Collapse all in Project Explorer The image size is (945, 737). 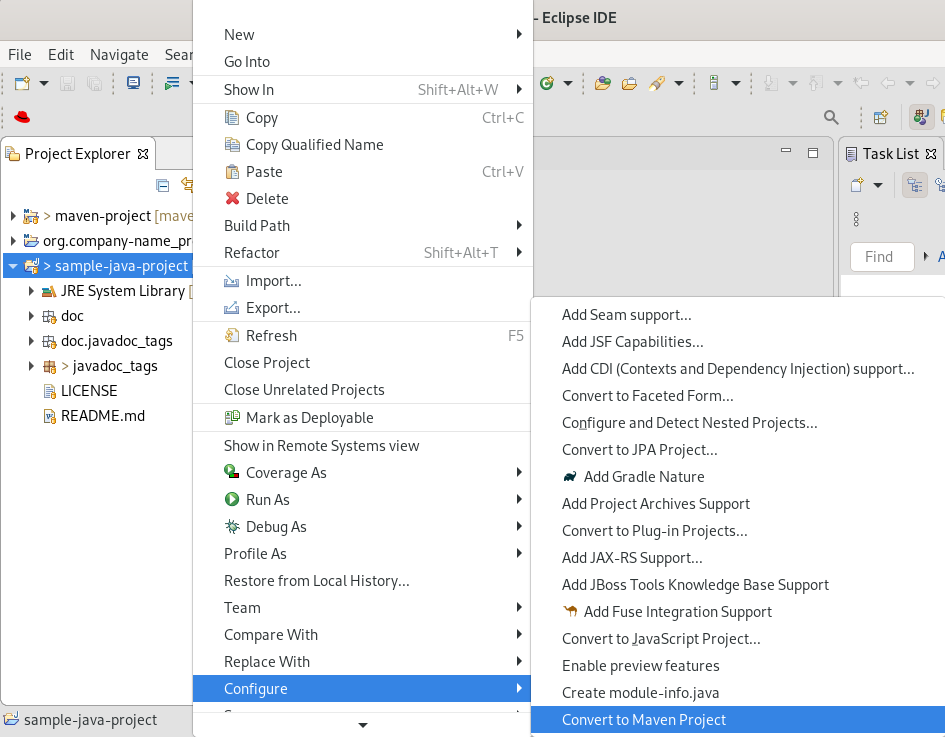click(x=162, y=185)
